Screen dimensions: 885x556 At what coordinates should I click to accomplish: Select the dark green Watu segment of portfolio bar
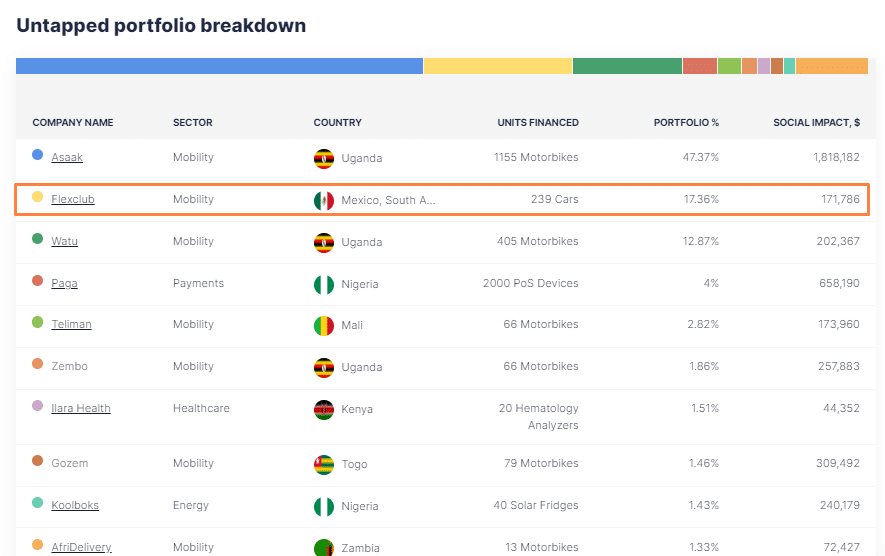tap(628, 66)
